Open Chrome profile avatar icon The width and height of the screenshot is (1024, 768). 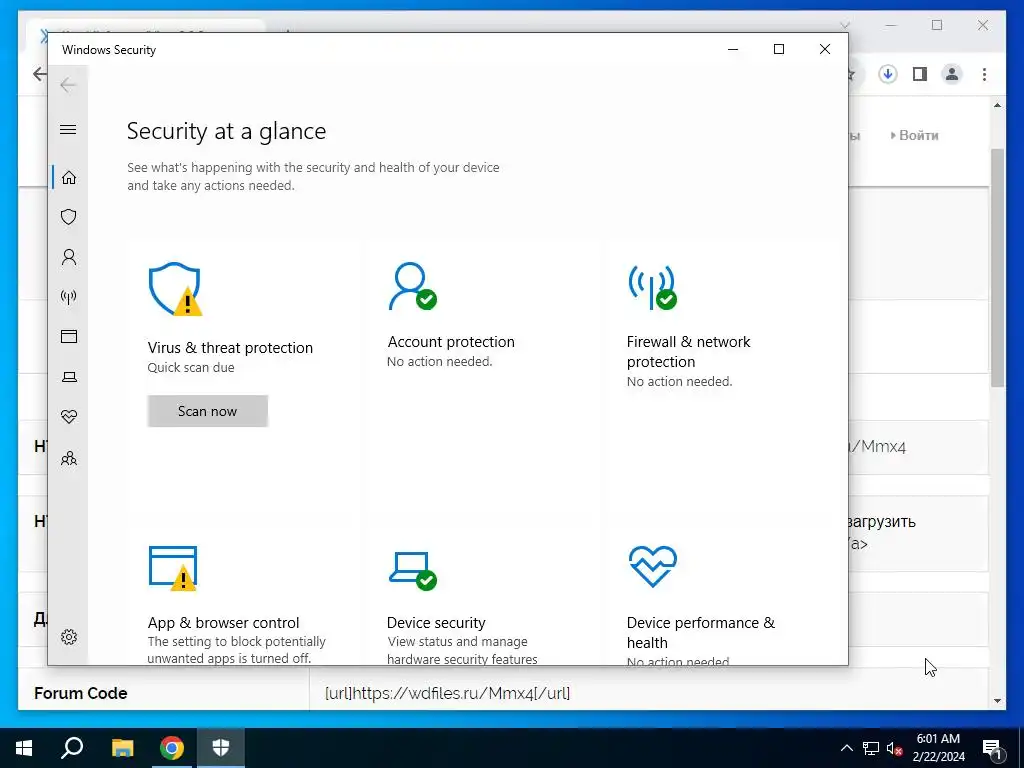click(x=952, y=74)
